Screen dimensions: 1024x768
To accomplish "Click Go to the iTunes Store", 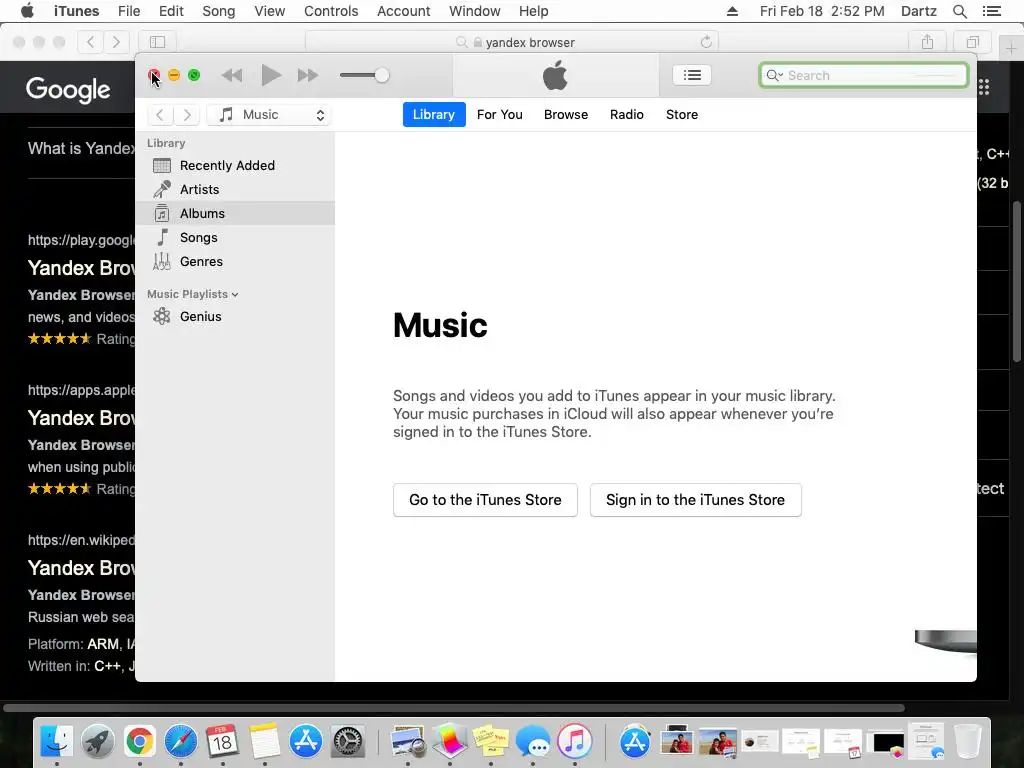I will (x=485, y=500).
